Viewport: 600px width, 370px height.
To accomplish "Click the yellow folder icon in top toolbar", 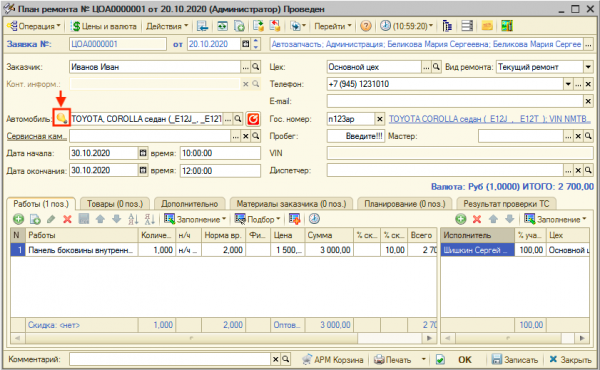I will tap(487, 26).
